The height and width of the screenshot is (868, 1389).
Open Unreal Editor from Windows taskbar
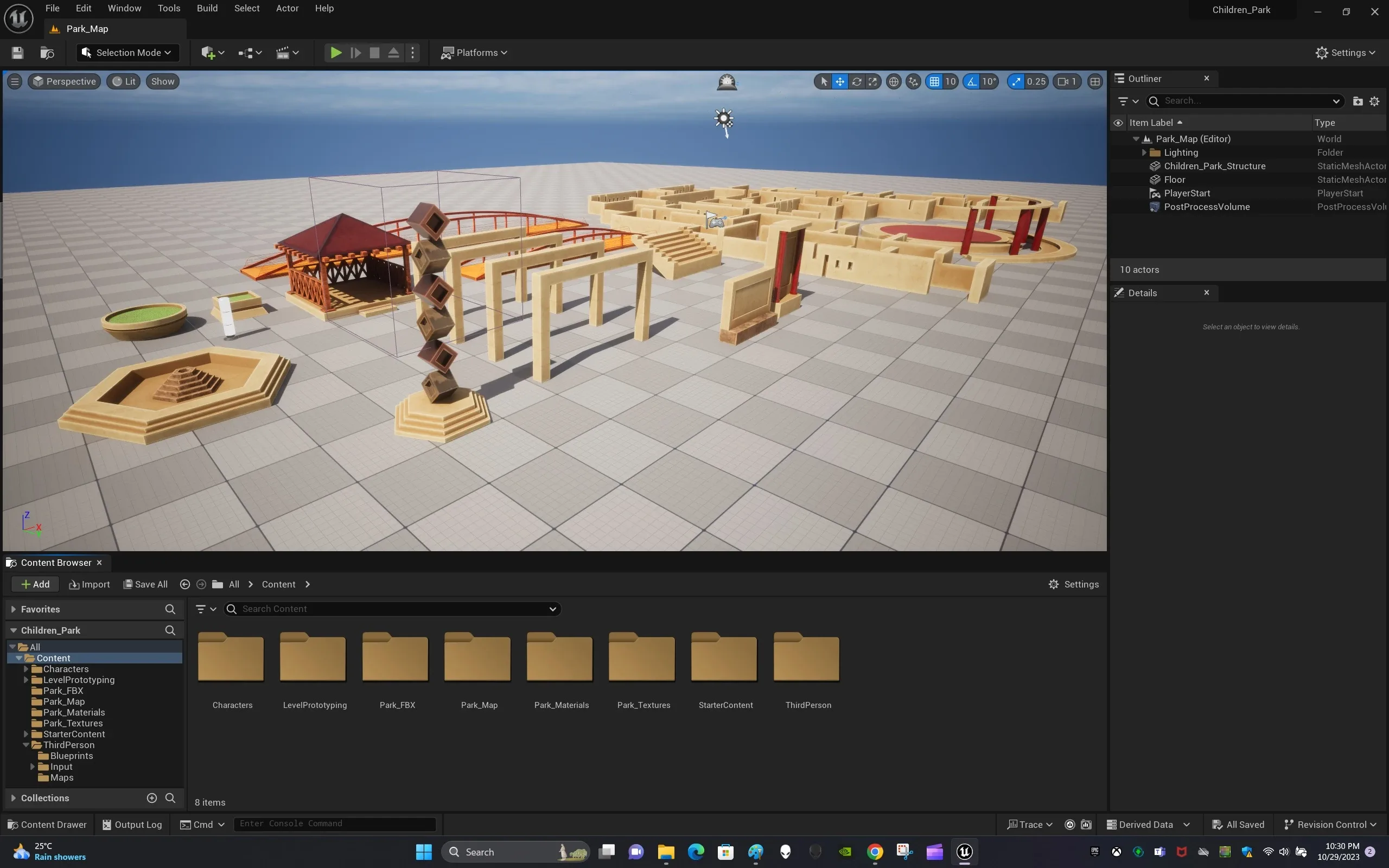point(964,852)
